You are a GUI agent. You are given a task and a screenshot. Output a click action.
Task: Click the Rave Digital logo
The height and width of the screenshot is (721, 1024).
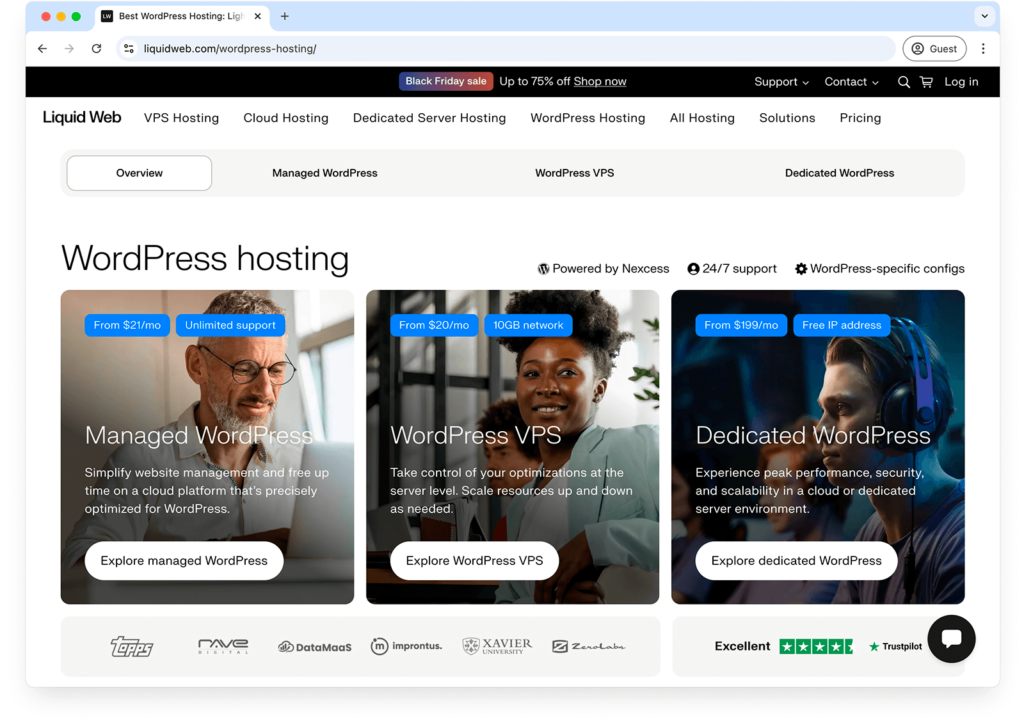(223, 646)
